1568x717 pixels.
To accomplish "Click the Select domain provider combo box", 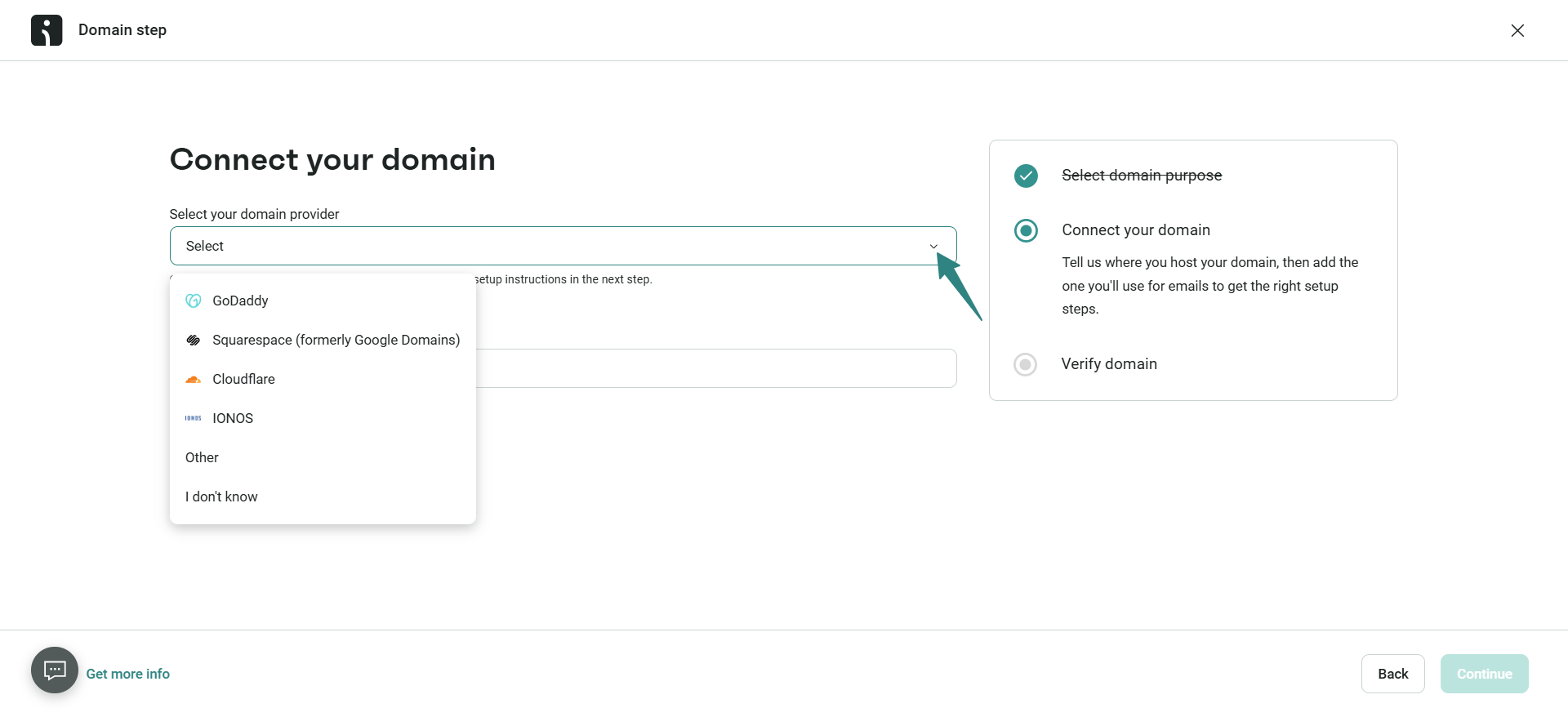I will point(555,246).
